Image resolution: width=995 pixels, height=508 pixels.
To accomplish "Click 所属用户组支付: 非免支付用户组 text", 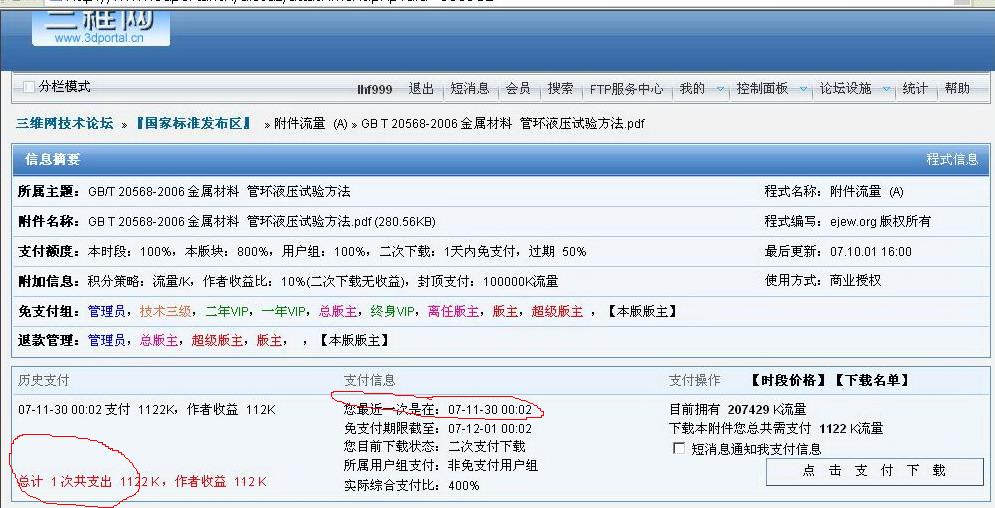I will point(441,466).
